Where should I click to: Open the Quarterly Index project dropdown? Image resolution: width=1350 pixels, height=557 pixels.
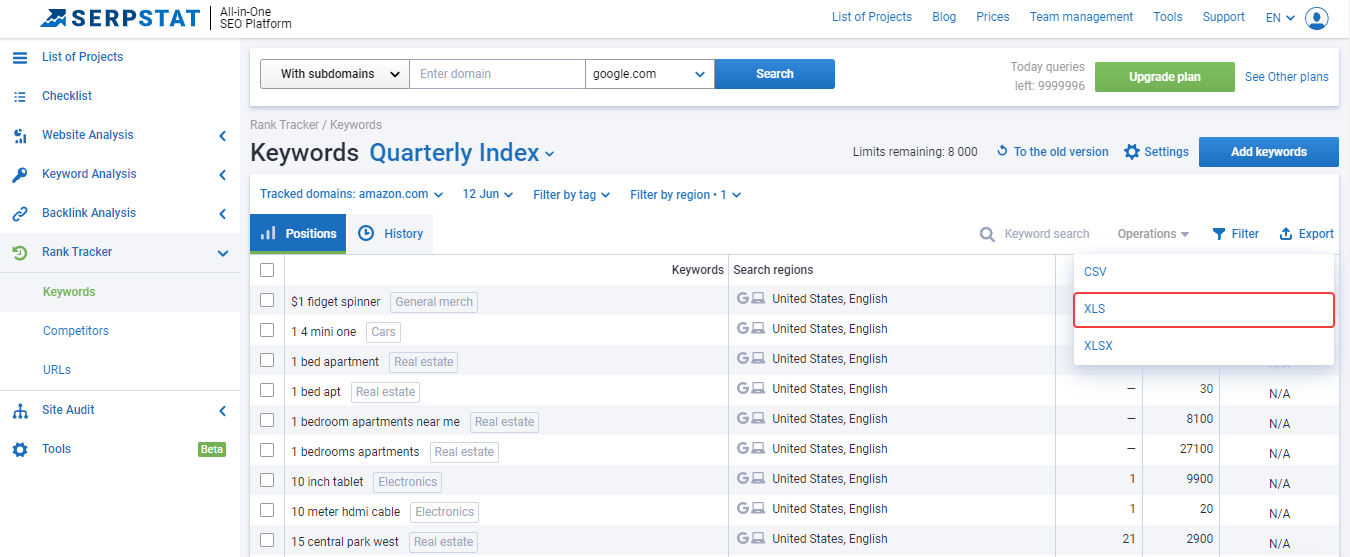[462, 153]
